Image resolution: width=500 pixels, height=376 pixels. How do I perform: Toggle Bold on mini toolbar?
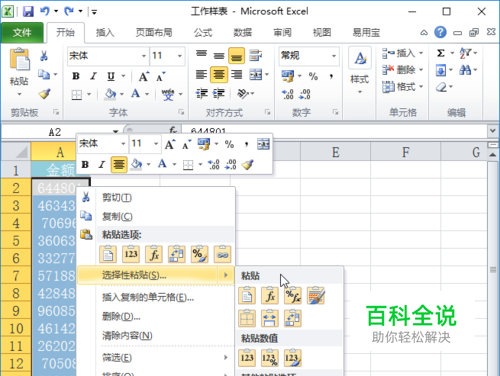click(x=85, y=164)
